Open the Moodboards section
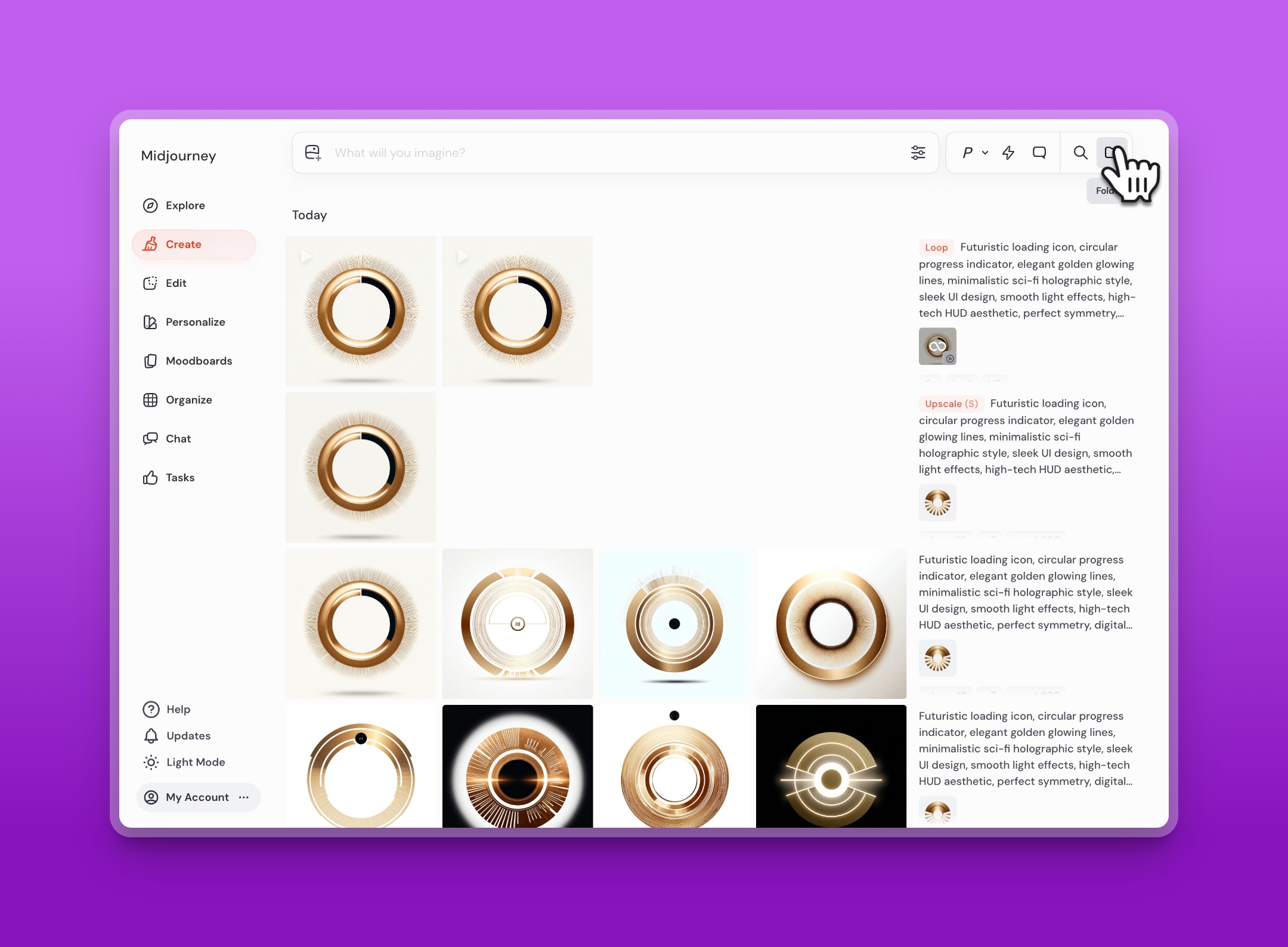The width and height of the screenshot is (1288, 947). pos(199,361)
